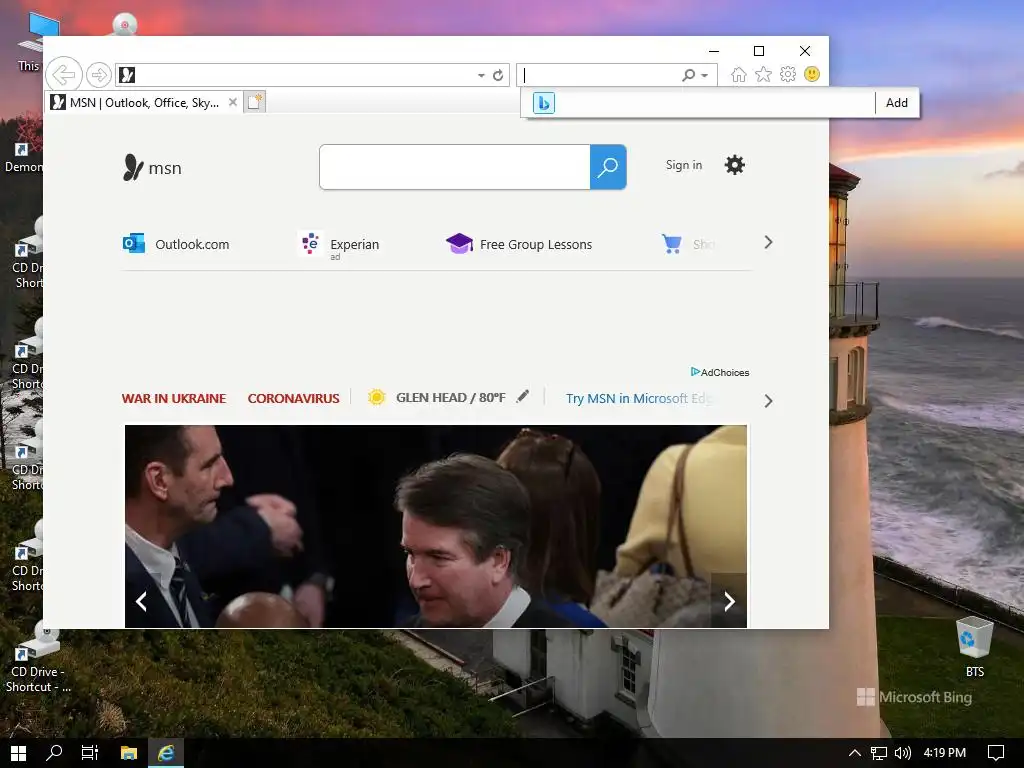Open Task View on the taskbar

click(x=89, y=753)
